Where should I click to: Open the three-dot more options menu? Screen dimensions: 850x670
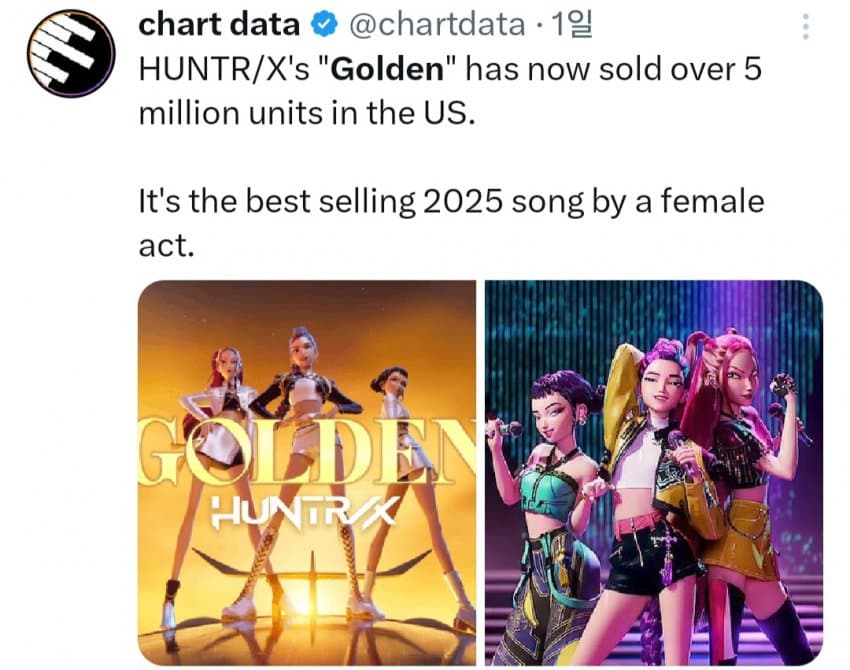point(806,27)
